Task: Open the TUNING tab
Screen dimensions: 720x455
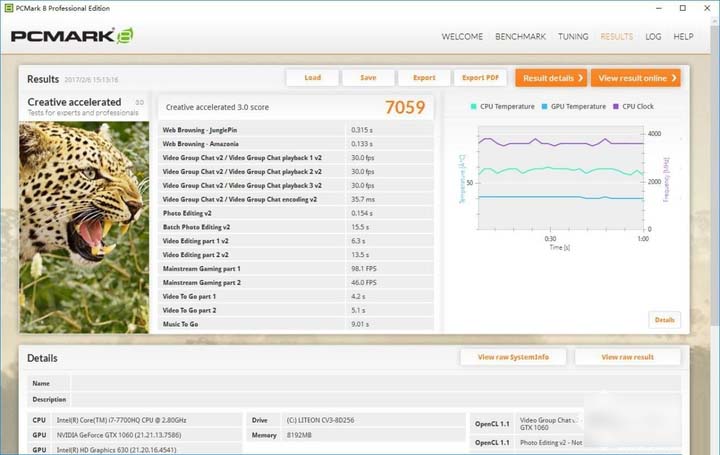Action: 573,37
